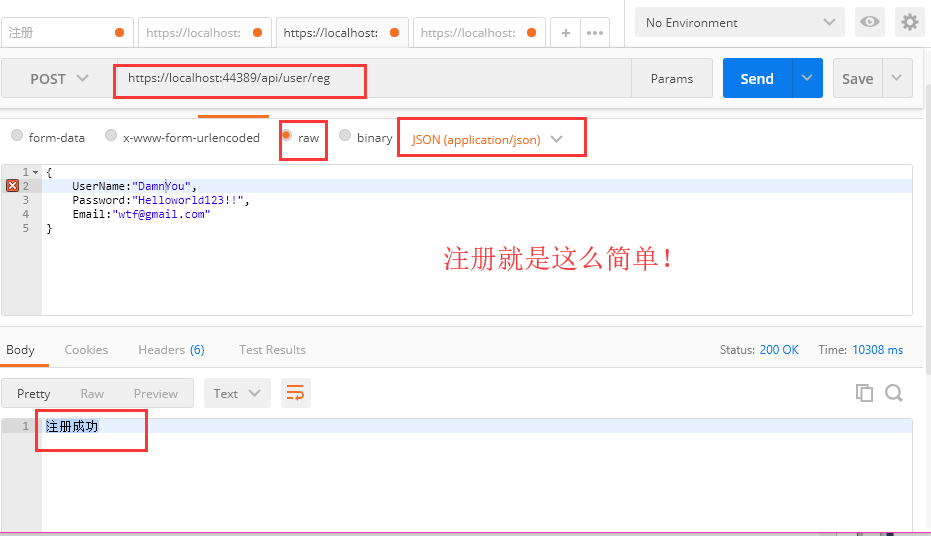Screen dimensions: 931x536
Task: Select the raw body option
Action: (286, 135)
